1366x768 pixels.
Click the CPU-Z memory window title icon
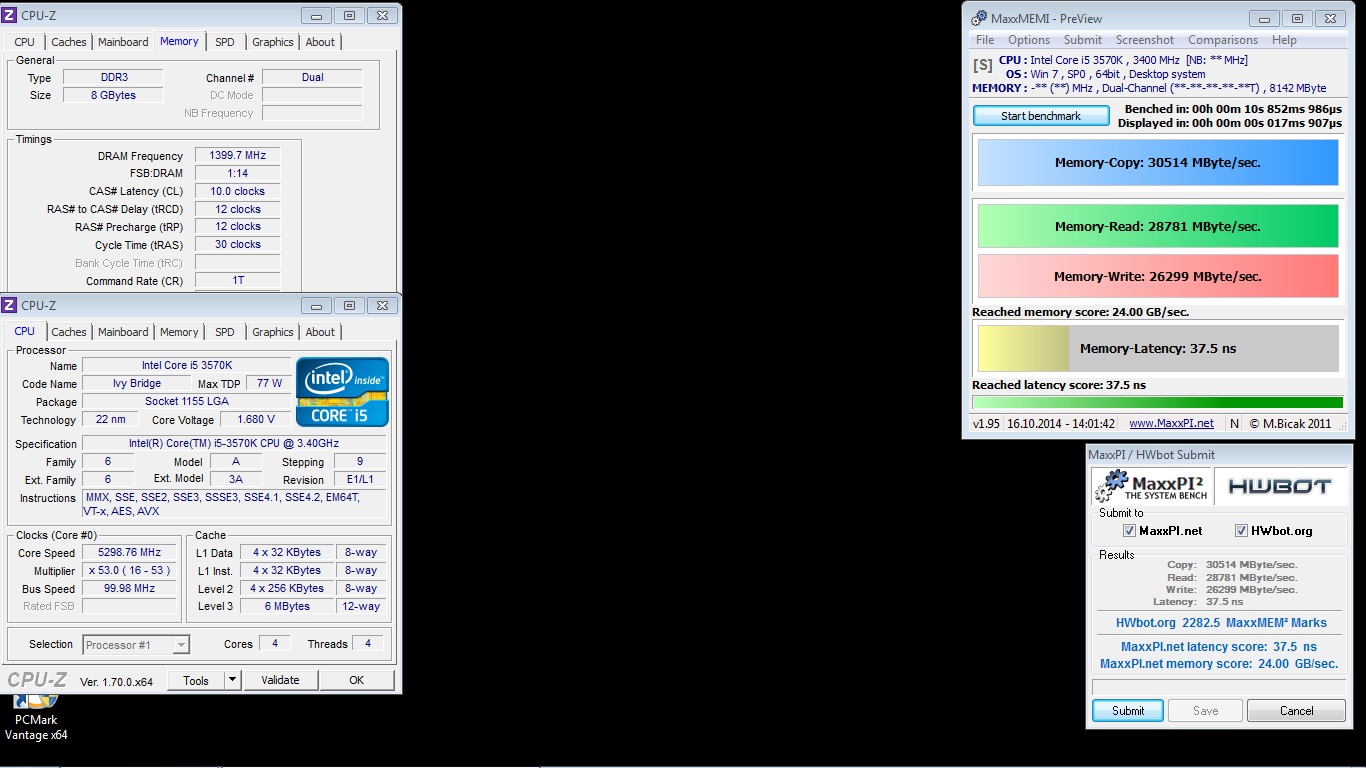(10, 15)
